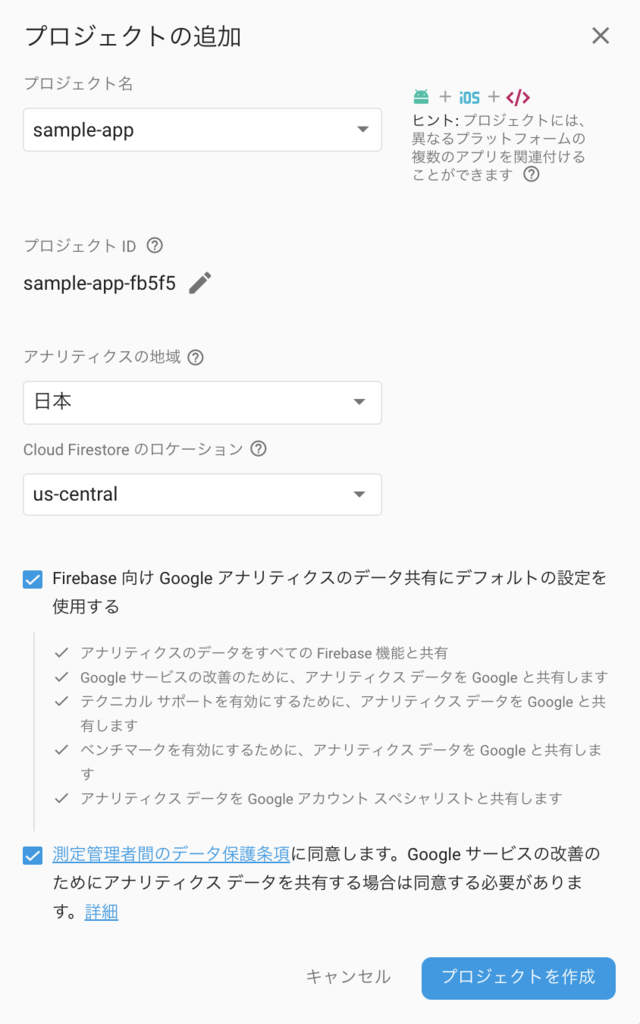The width and height of the screenshot is (640, 1024).
Task: Open help next to the platform hint text
Action: (533, 174)
